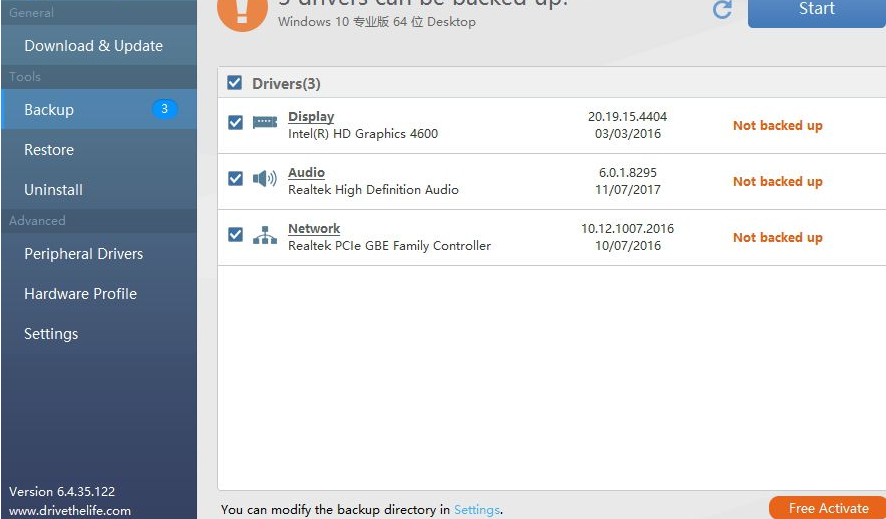Click the refresh icon beside Start

(x=722, y=10)
